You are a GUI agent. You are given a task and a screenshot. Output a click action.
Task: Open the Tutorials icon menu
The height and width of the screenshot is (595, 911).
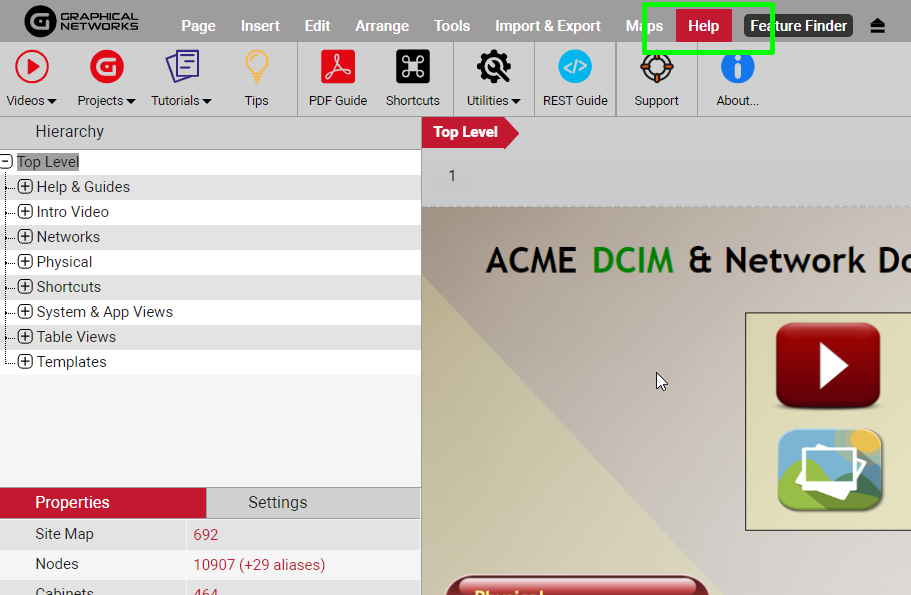coord(181,68)
